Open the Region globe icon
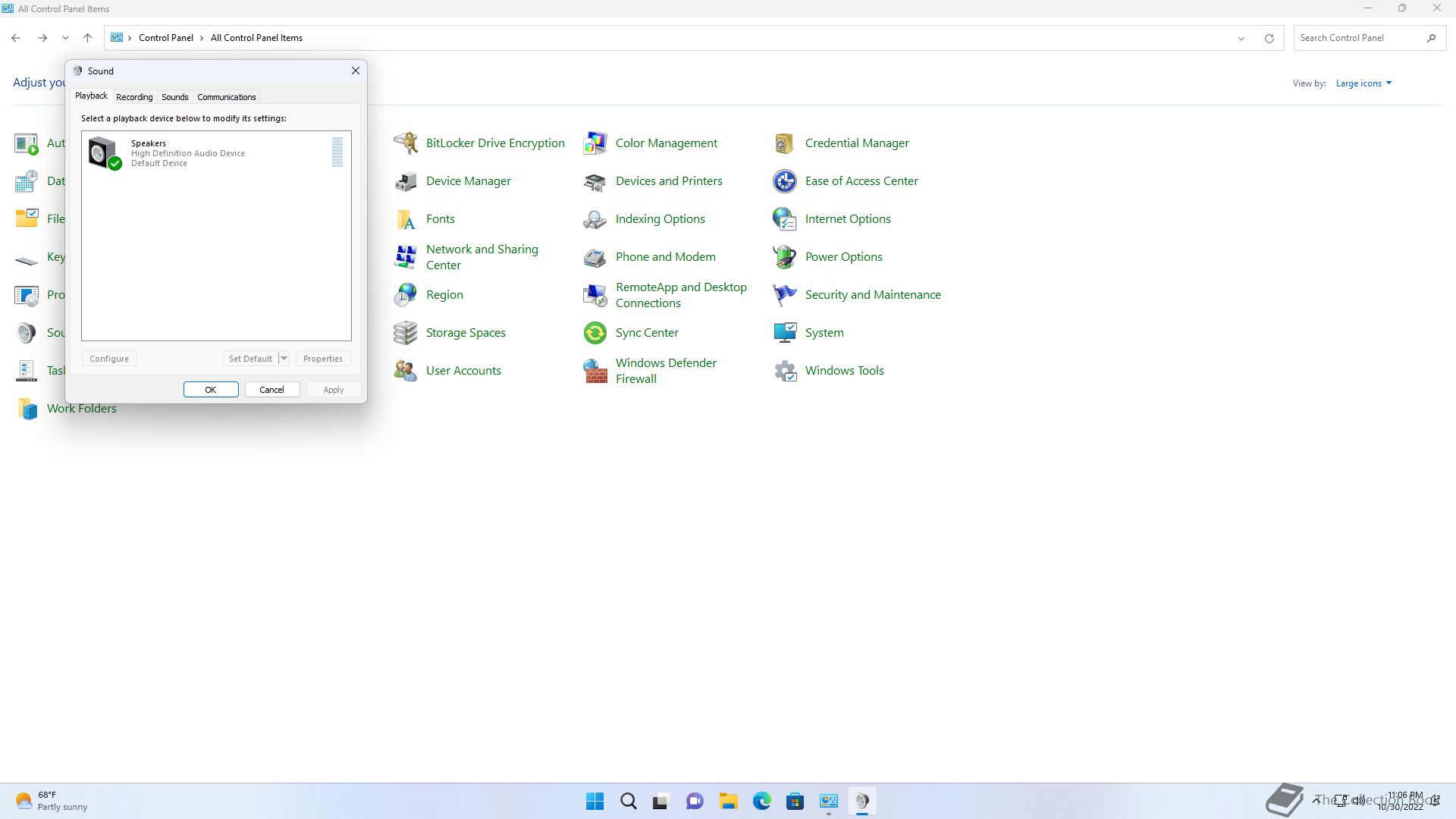1456x819 pixels. [x=406, y=294]
